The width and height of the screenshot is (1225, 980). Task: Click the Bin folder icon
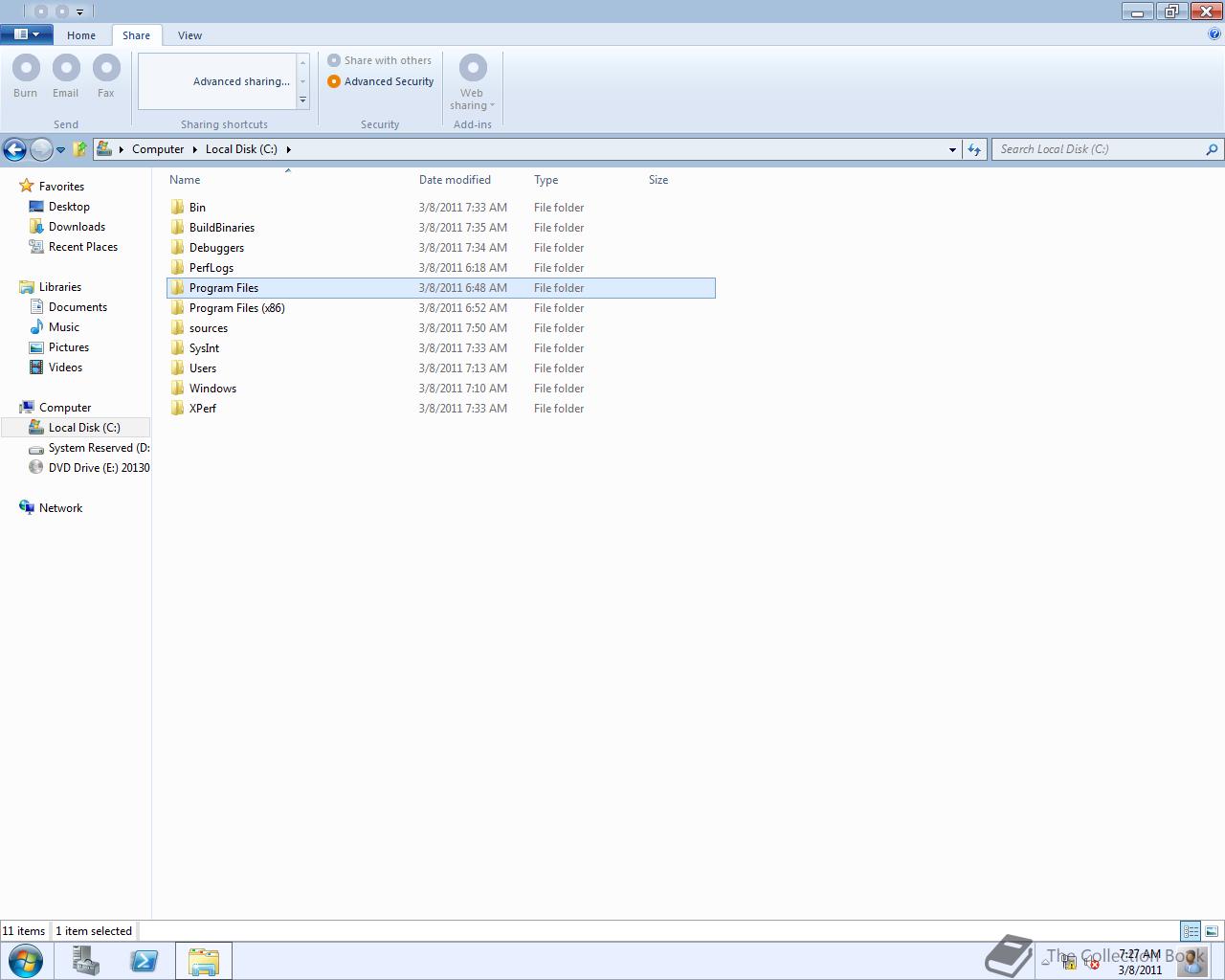177,208
